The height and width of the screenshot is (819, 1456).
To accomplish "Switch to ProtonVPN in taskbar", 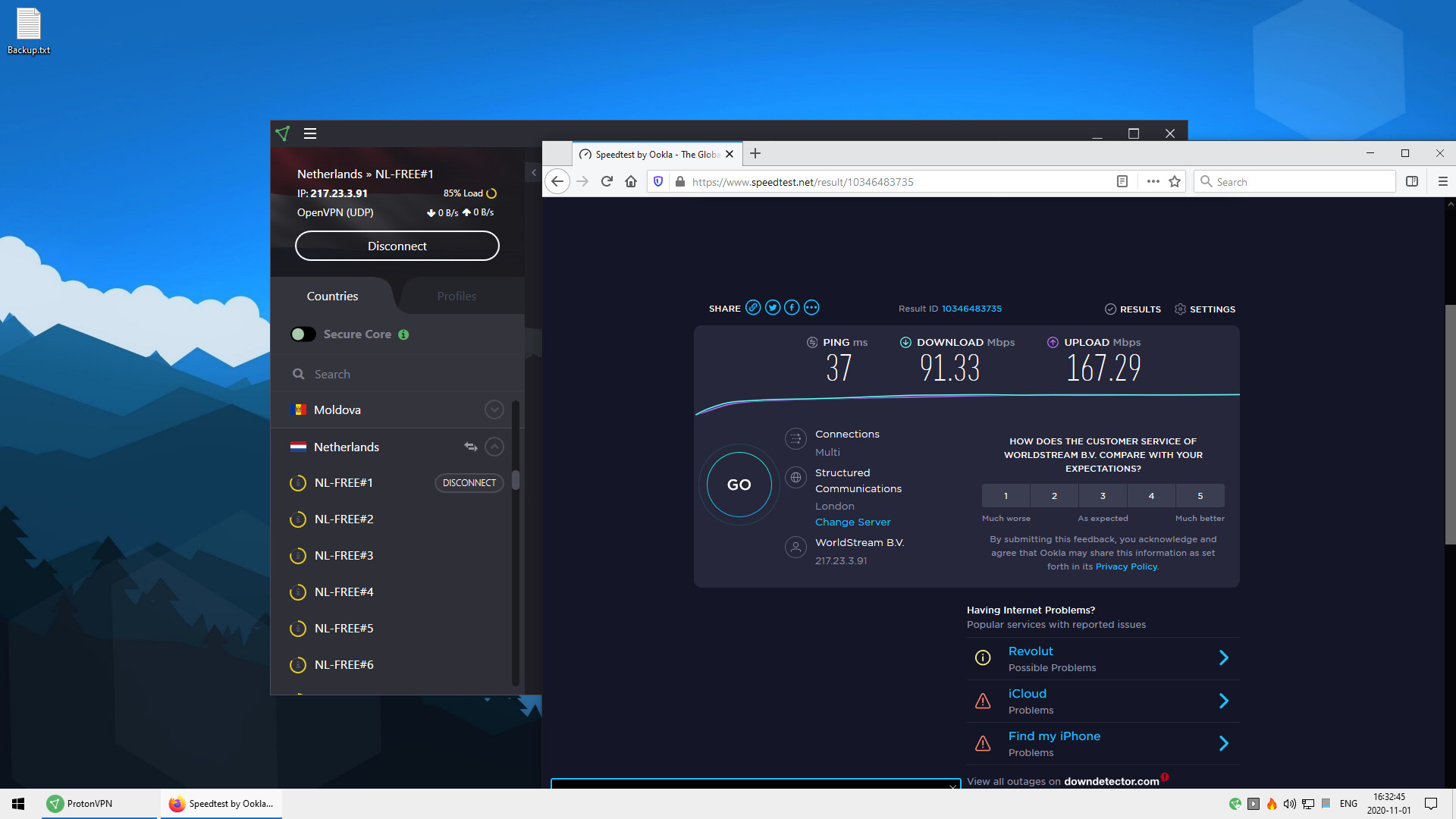I will coord(99,804).
